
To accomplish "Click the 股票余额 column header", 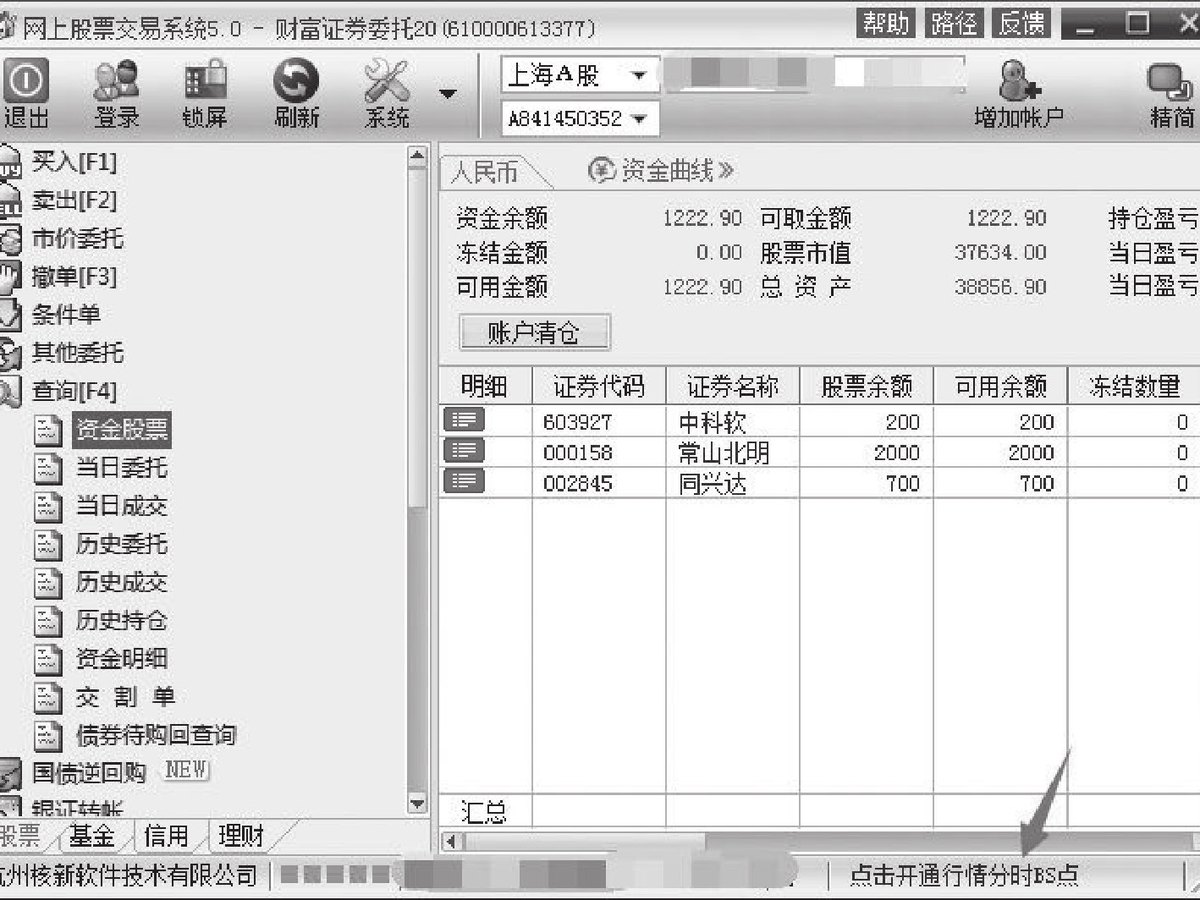I will coord(867,387).
